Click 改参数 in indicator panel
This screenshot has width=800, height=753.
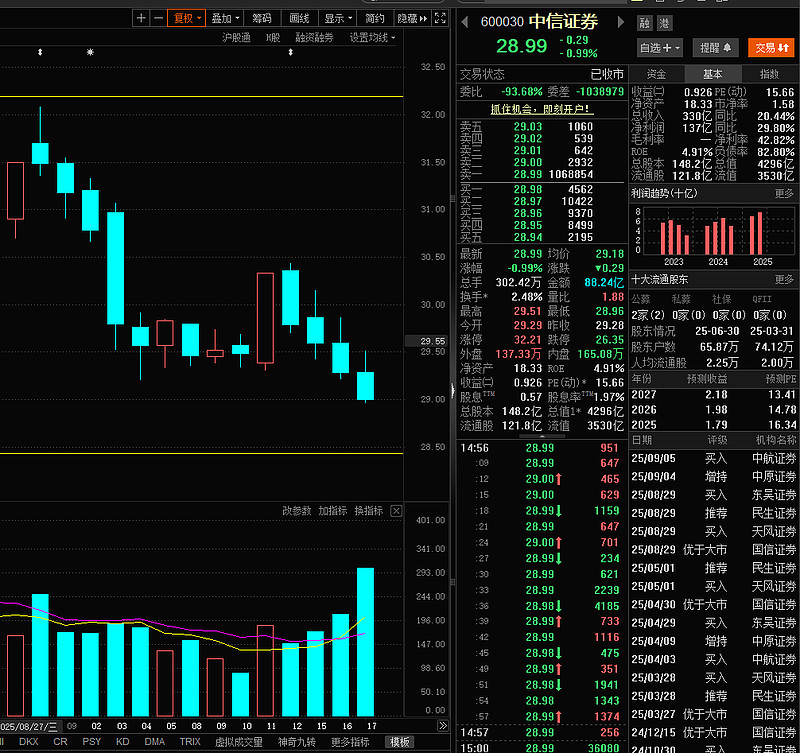click(x=296, y=511)
